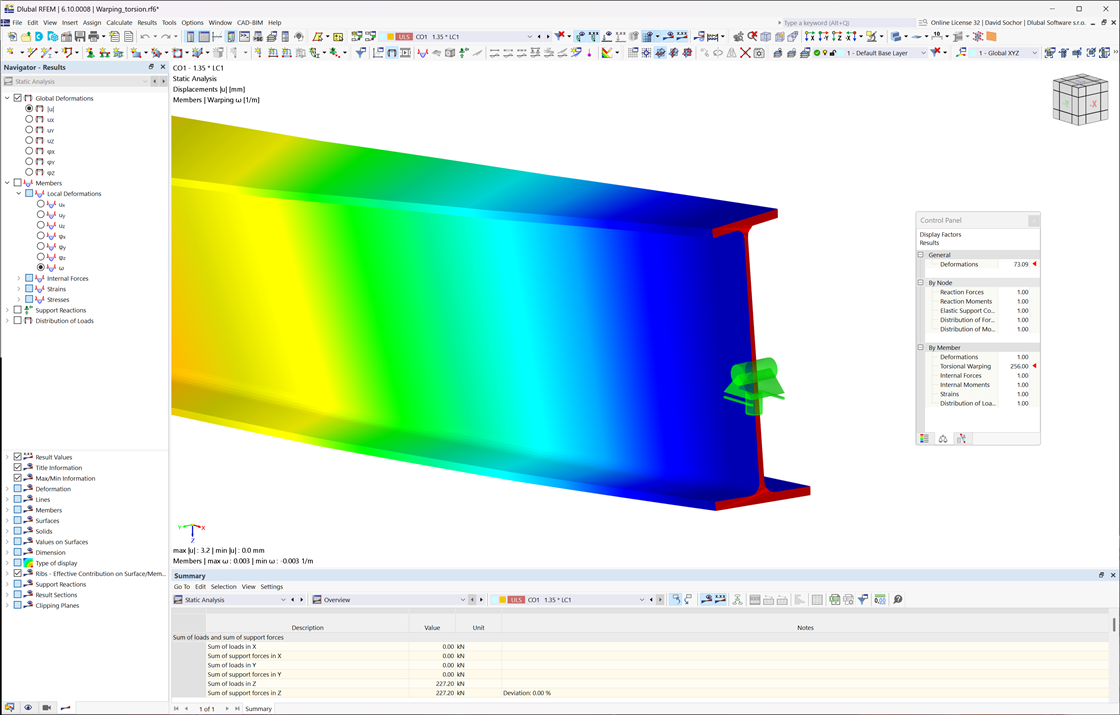
Task: Open the Settings menu in Summary panel
Action: [x=271, y=585]
